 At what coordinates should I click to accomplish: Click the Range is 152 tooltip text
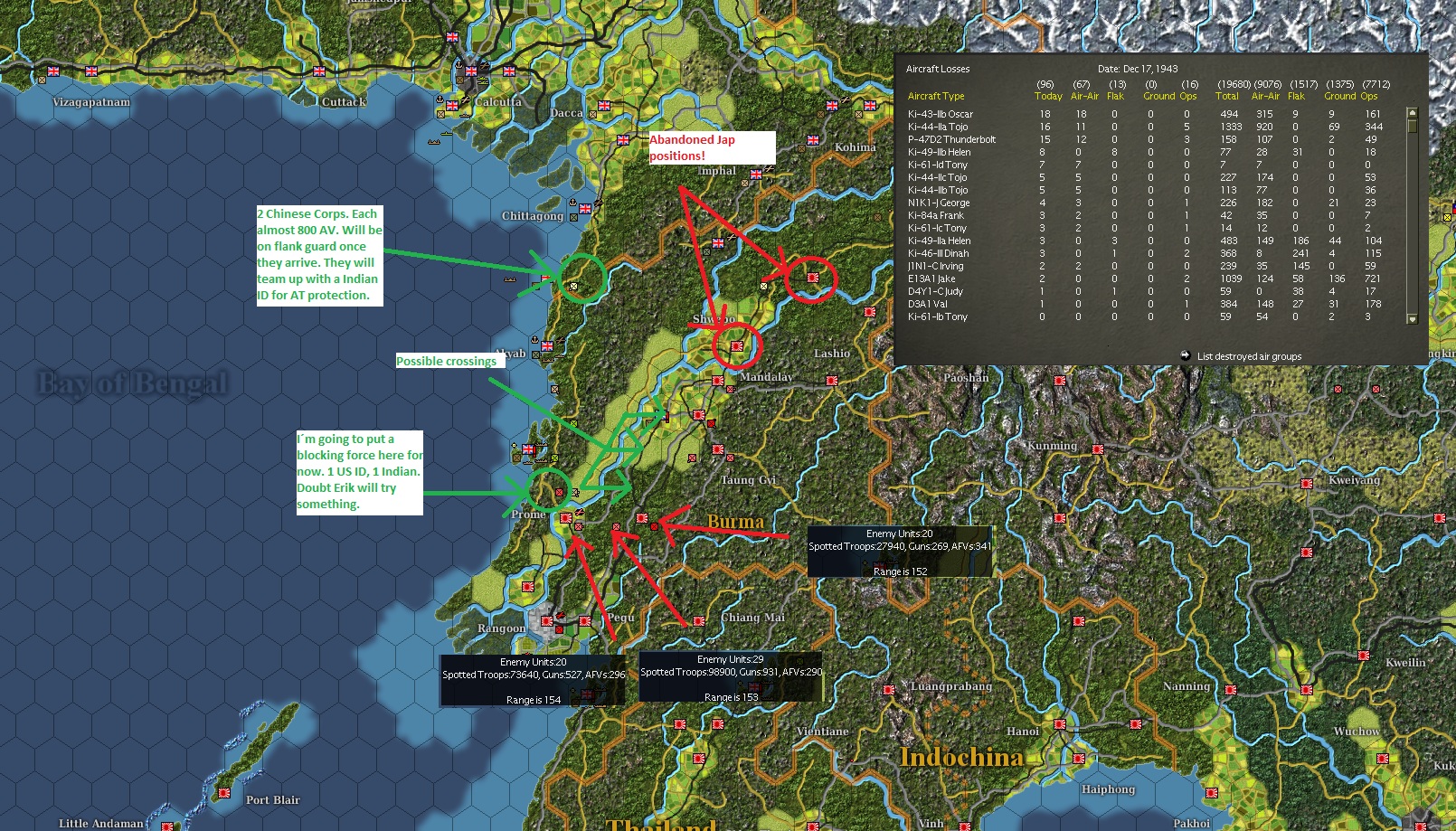tap(900, 571)
